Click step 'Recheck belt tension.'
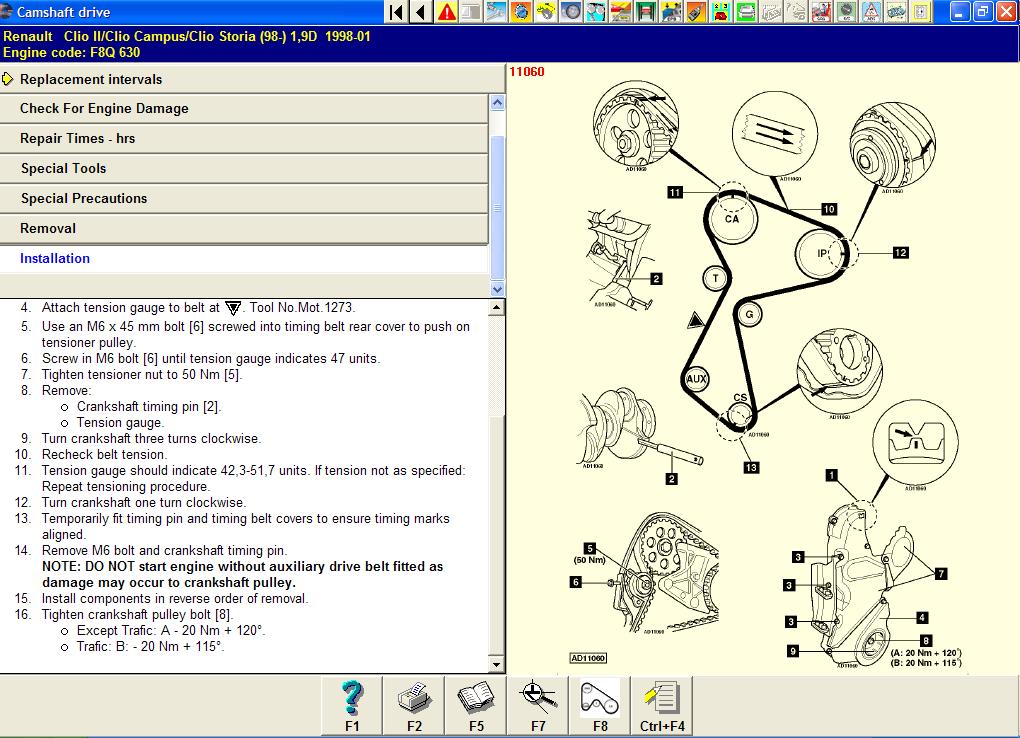Viewport: 1020px width, 738px height. (105, 454)
